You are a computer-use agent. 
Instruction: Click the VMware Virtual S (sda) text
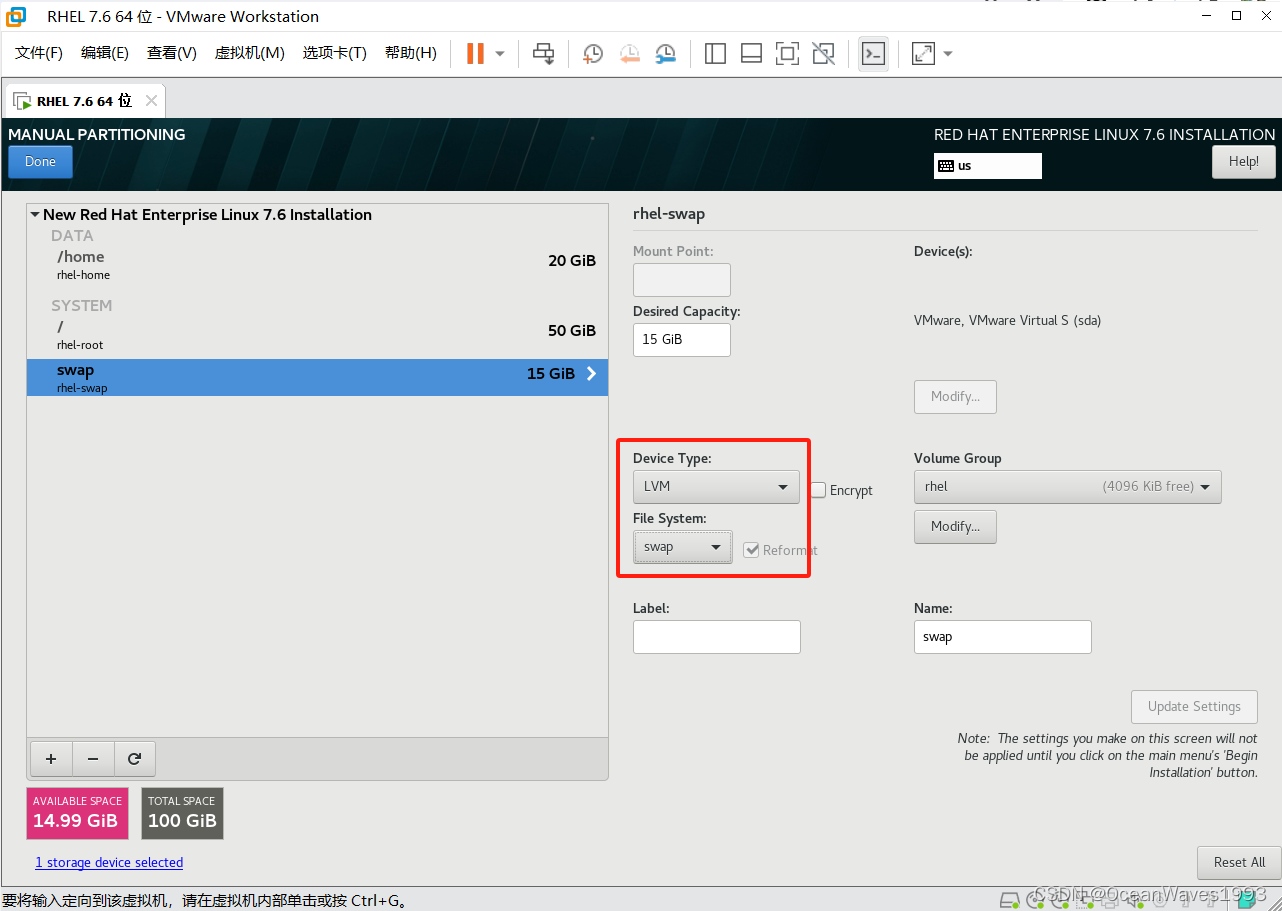1007,320
